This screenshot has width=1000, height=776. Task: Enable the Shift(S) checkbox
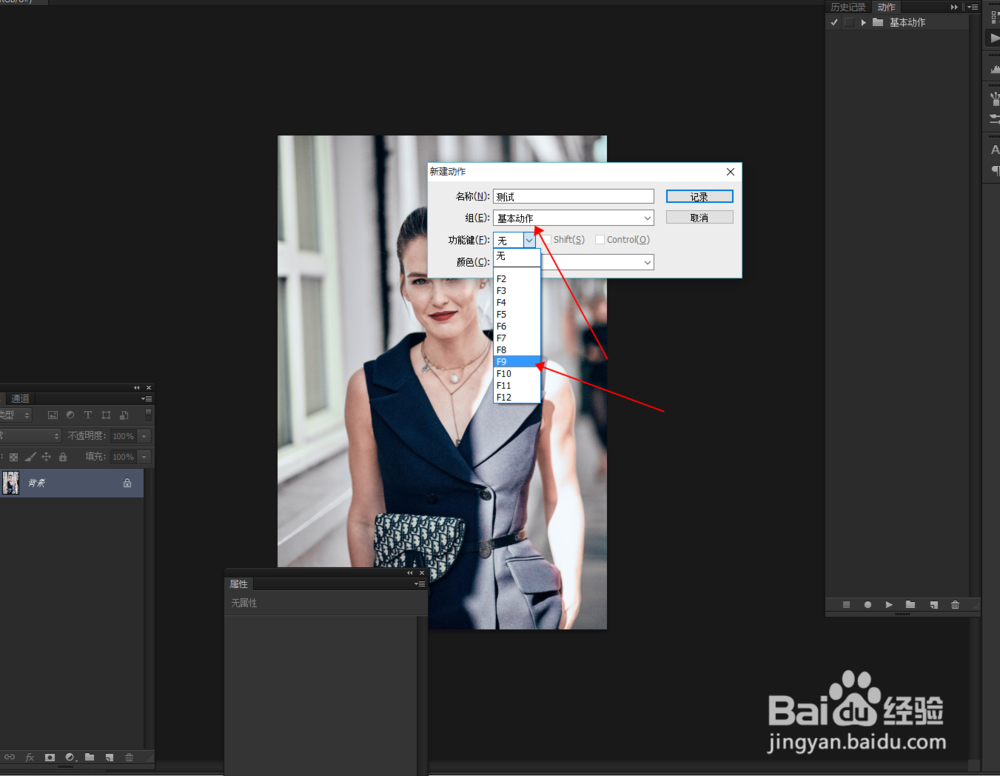(547, 240)
